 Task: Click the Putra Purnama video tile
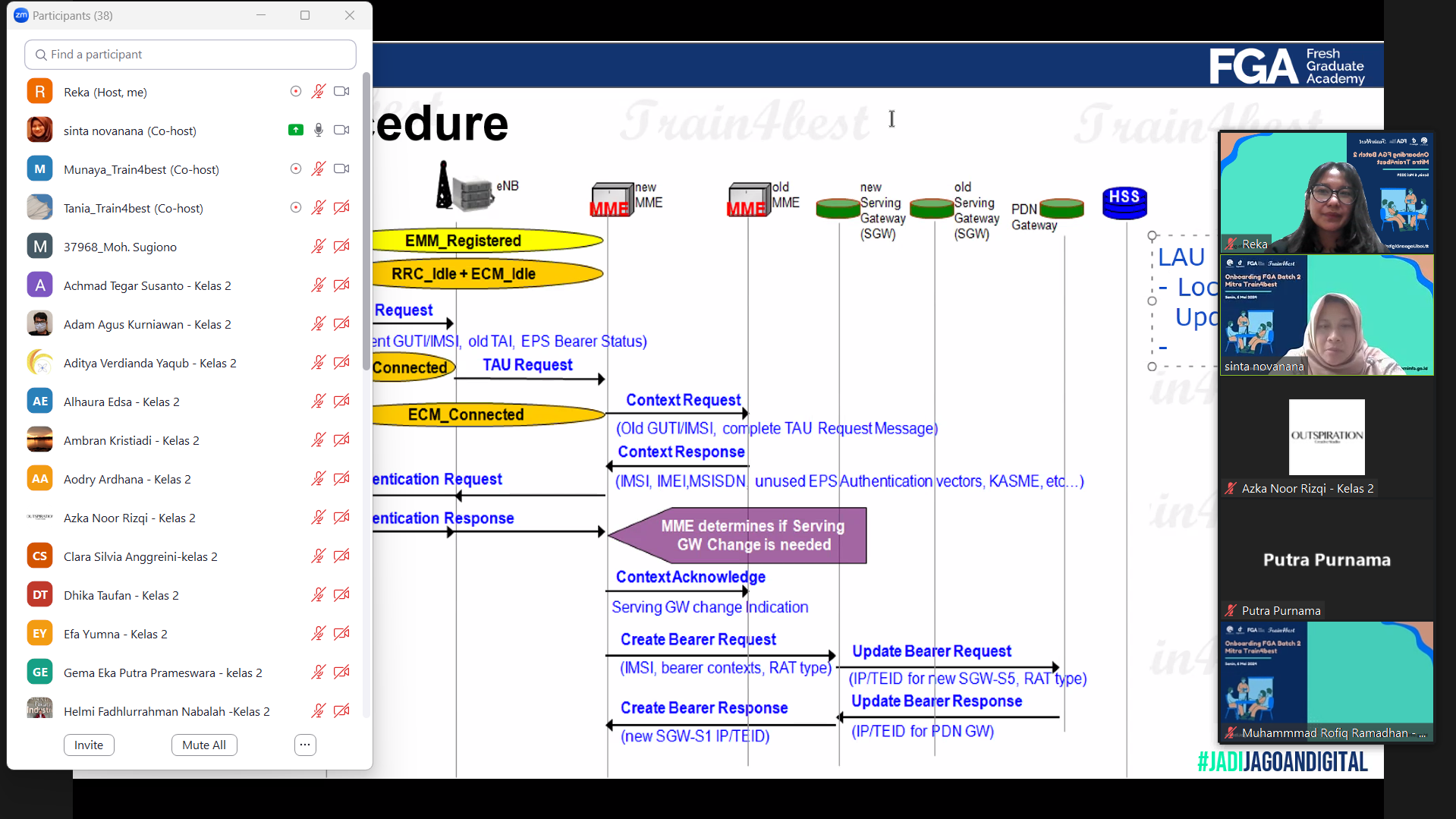[1326, 560]
